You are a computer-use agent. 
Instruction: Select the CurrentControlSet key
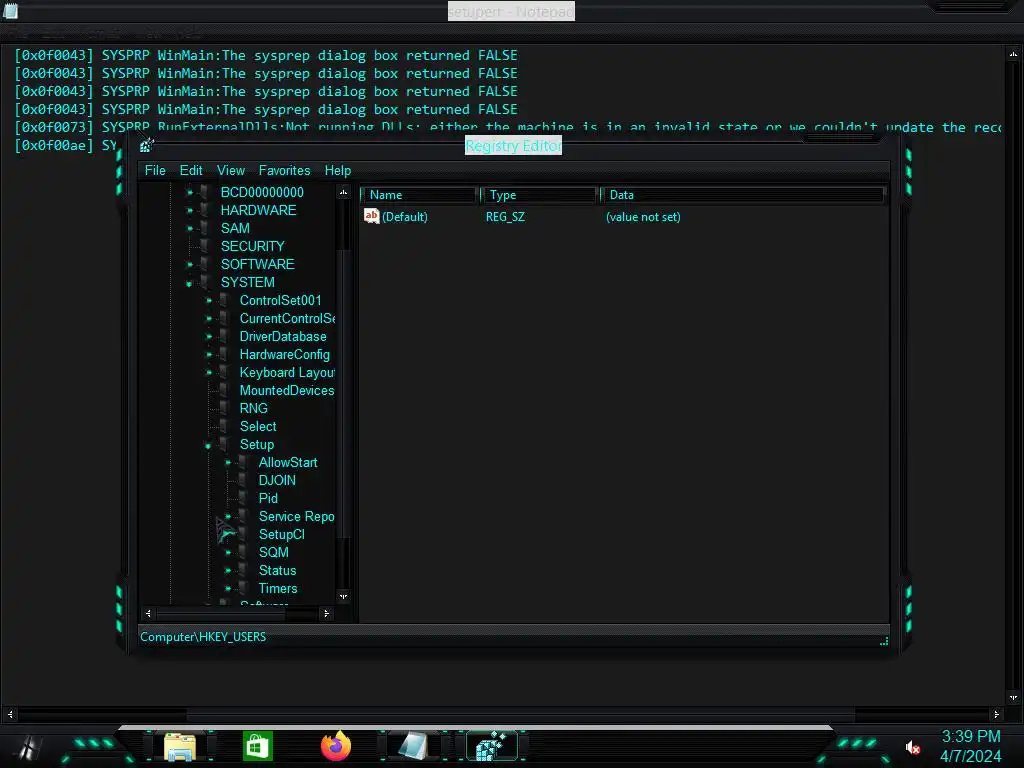pos(287,319)
